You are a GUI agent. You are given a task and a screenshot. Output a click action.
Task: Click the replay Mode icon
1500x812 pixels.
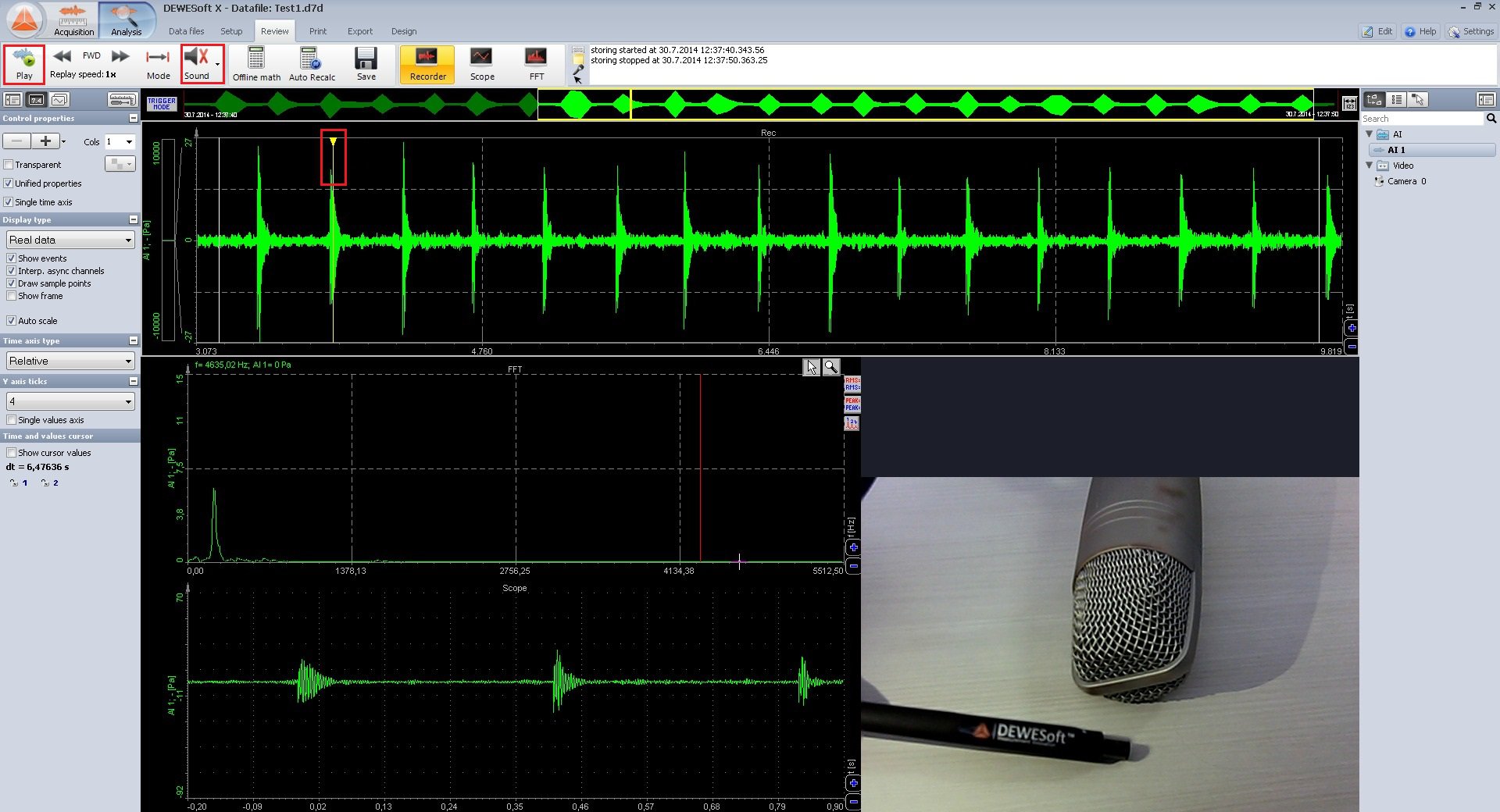(158, 64)
